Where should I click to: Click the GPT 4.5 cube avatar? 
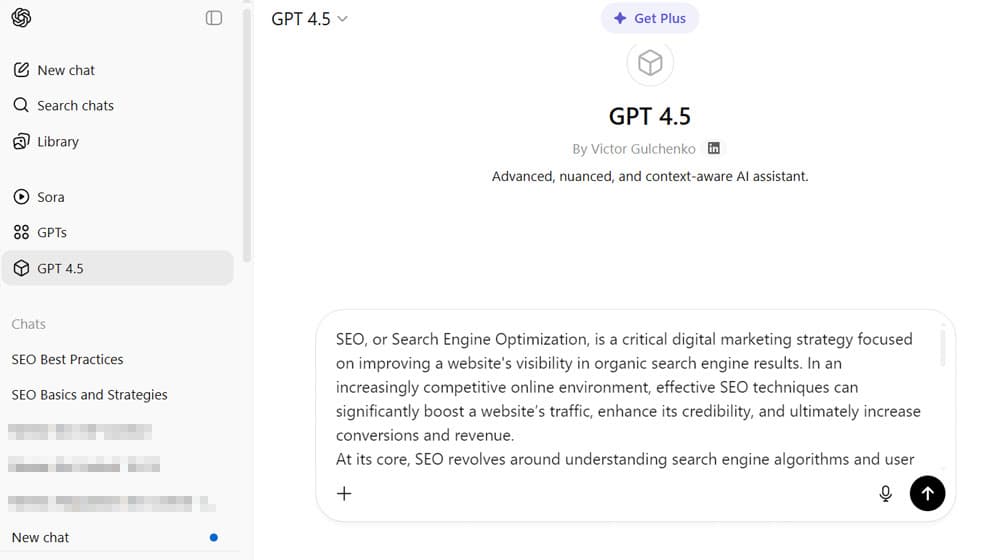coord(650,63)
